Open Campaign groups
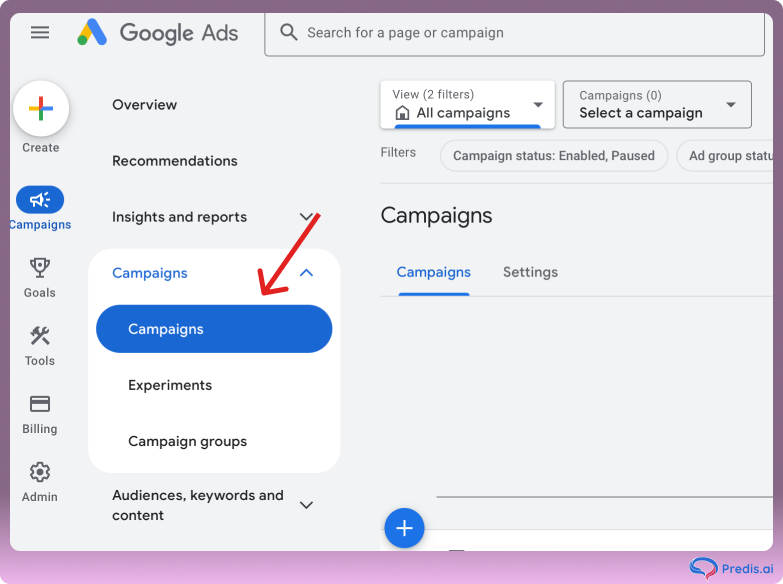This screenshot has height=584, width=783. tap(187, 442)
